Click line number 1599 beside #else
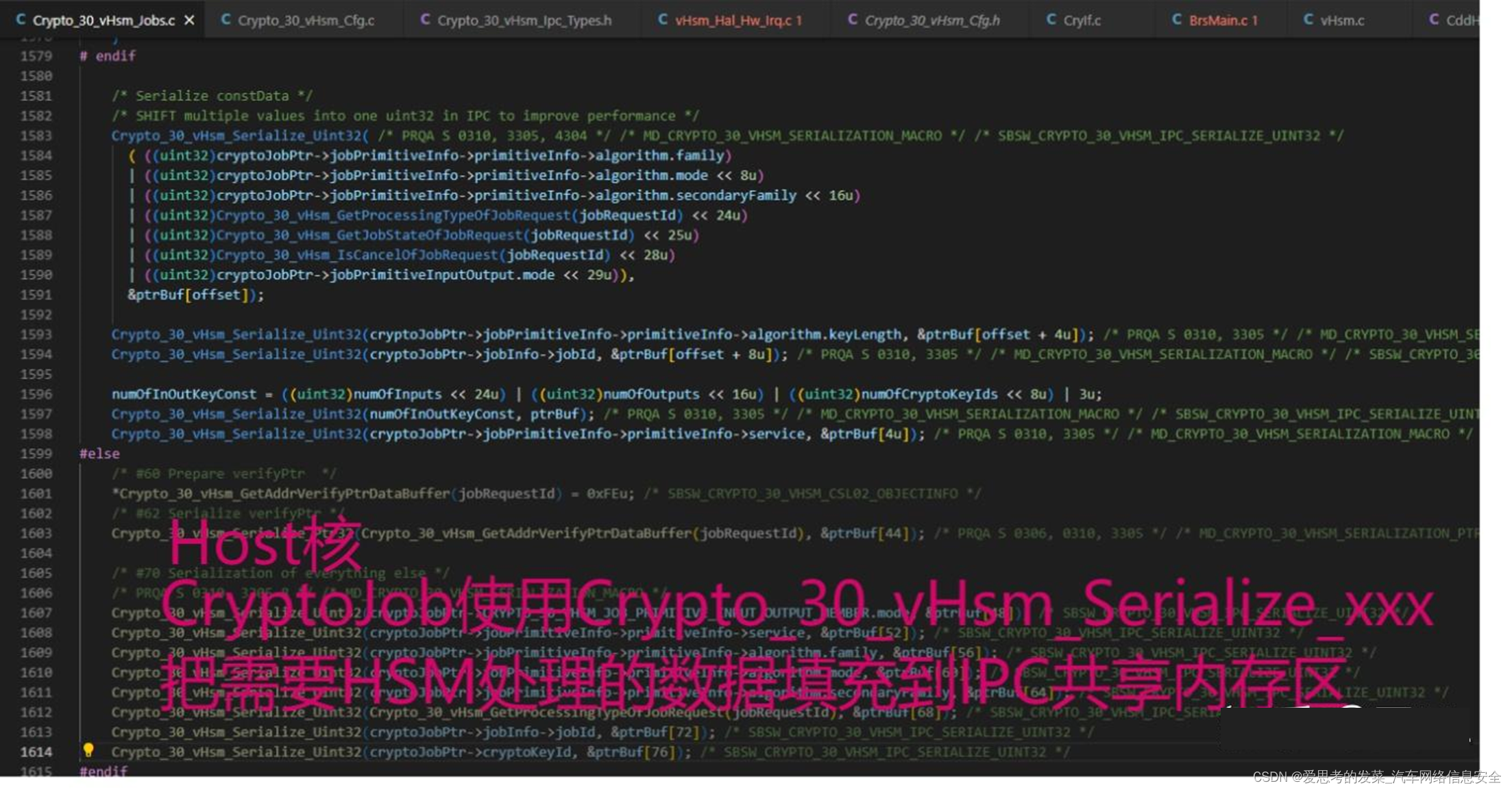The image size is (1512, 790). pyautogui.click(x=36, y=454)
